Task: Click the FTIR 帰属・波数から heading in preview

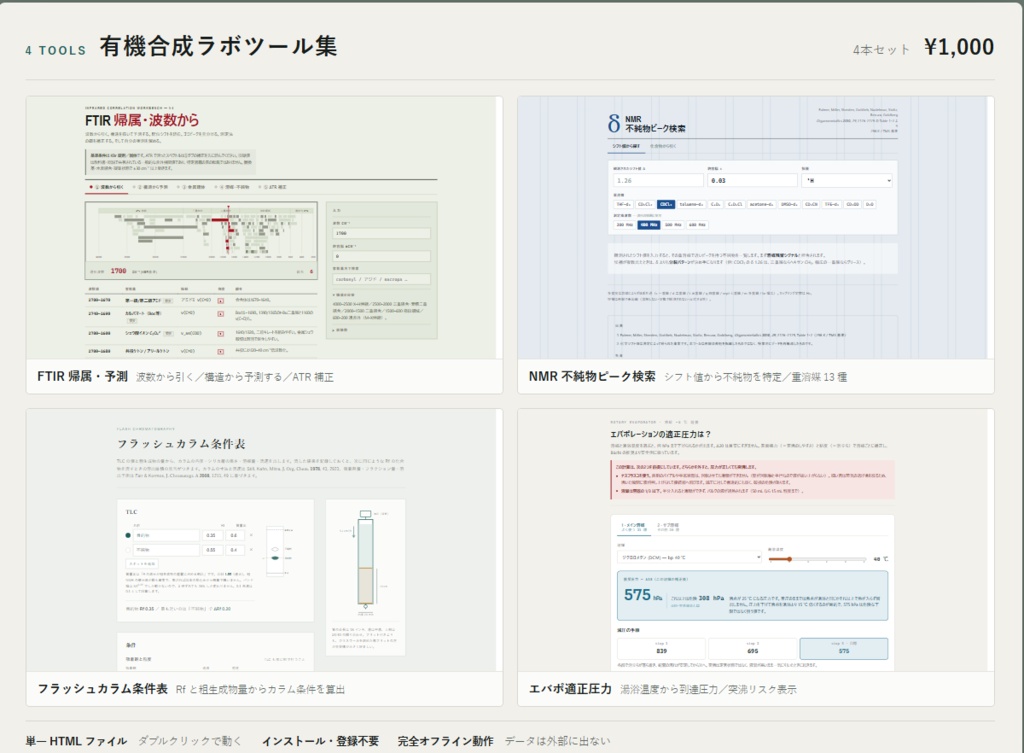Action: pyautogui.click(x=142, y=120)
